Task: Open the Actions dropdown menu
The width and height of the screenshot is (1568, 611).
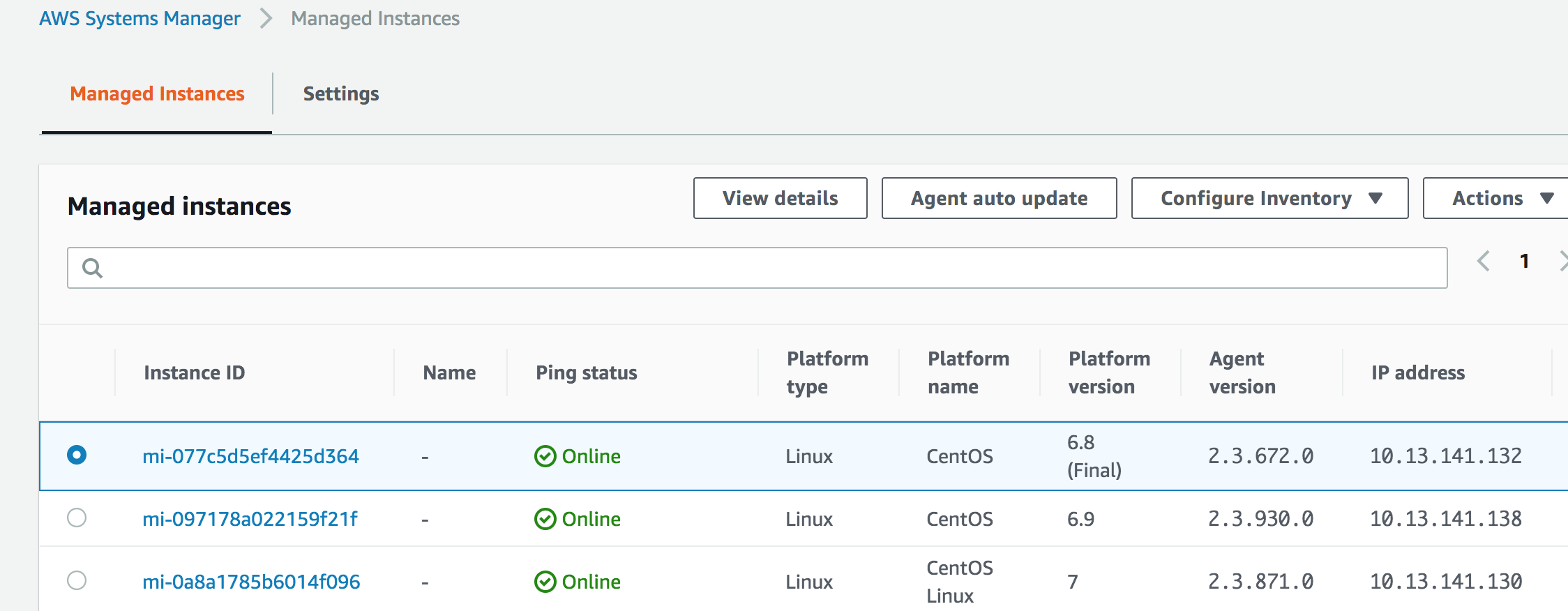Action: pos(1495,198)
